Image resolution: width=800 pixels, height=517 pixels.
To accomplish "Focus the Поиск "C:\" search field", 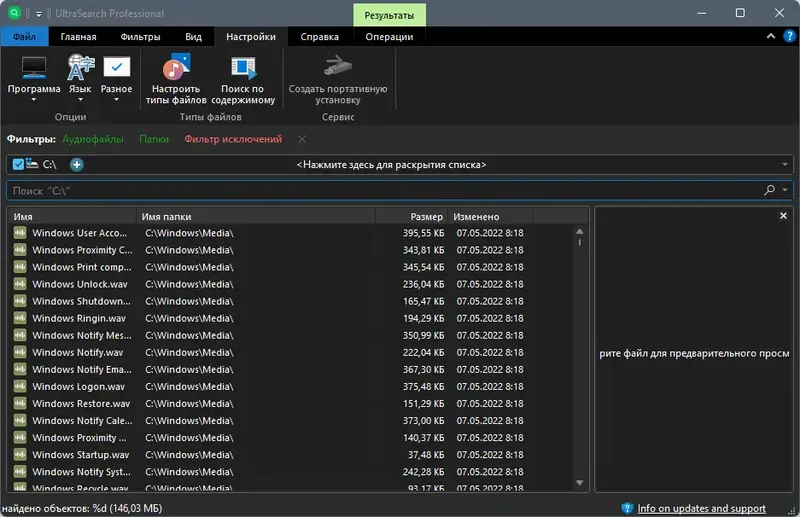I will point(385,190).
